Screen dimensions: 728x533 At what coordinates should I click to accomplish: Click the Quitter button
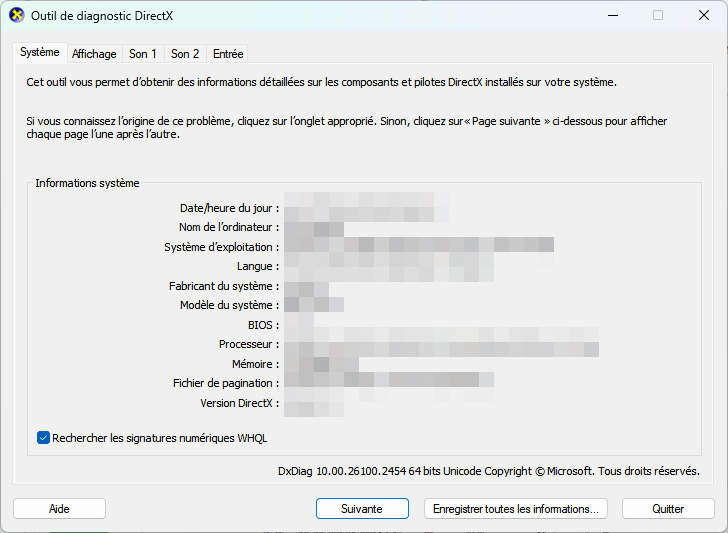(668, 509)
